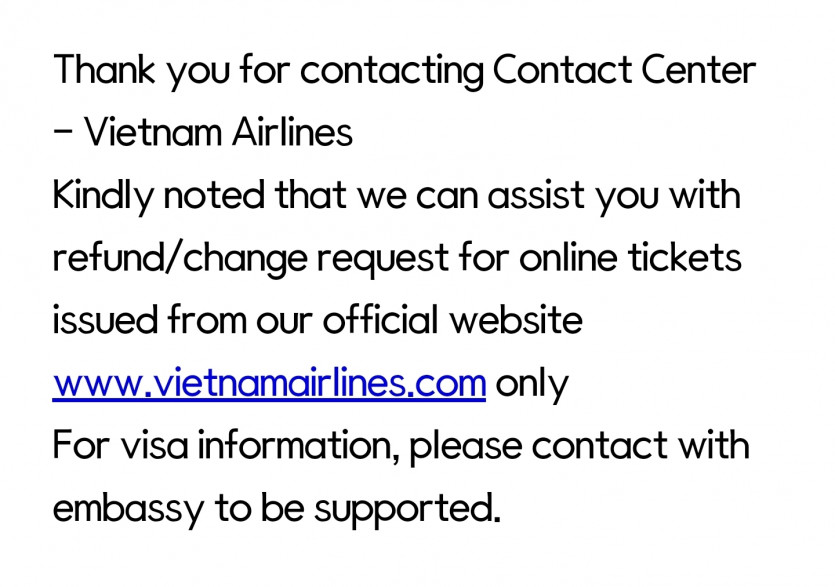Screen dimensions: 835x587
Task: Click the 'to be supported.' text
Action: 357,509
